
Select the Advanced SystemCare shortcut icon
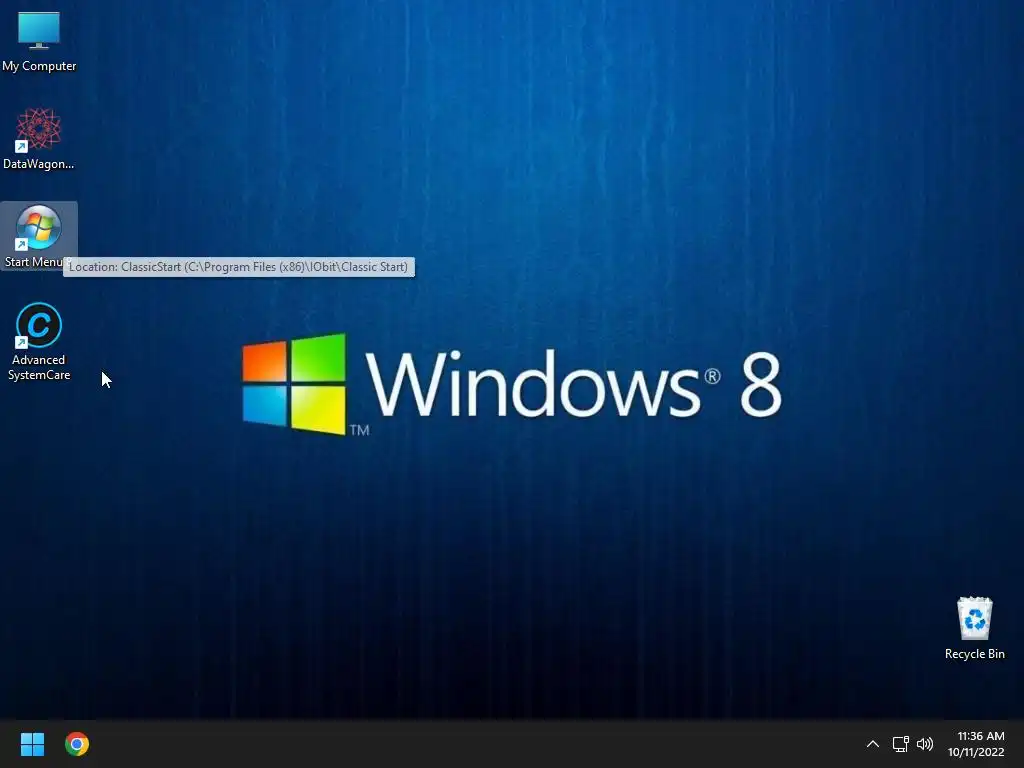coord(39,325)
